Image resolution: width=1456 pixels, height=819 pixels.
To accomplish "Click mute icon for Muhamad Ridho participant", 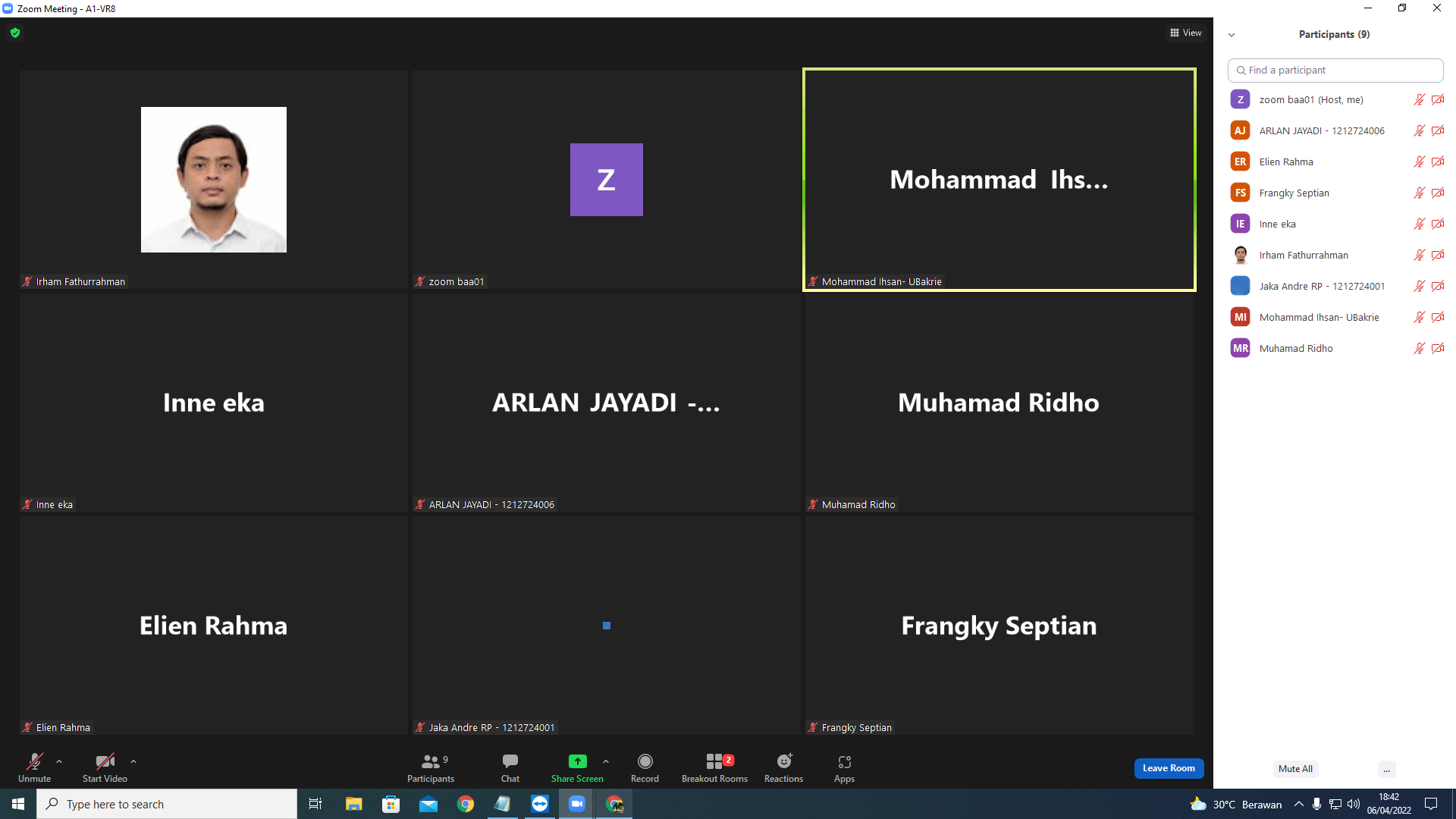I will click(1420, 349).
